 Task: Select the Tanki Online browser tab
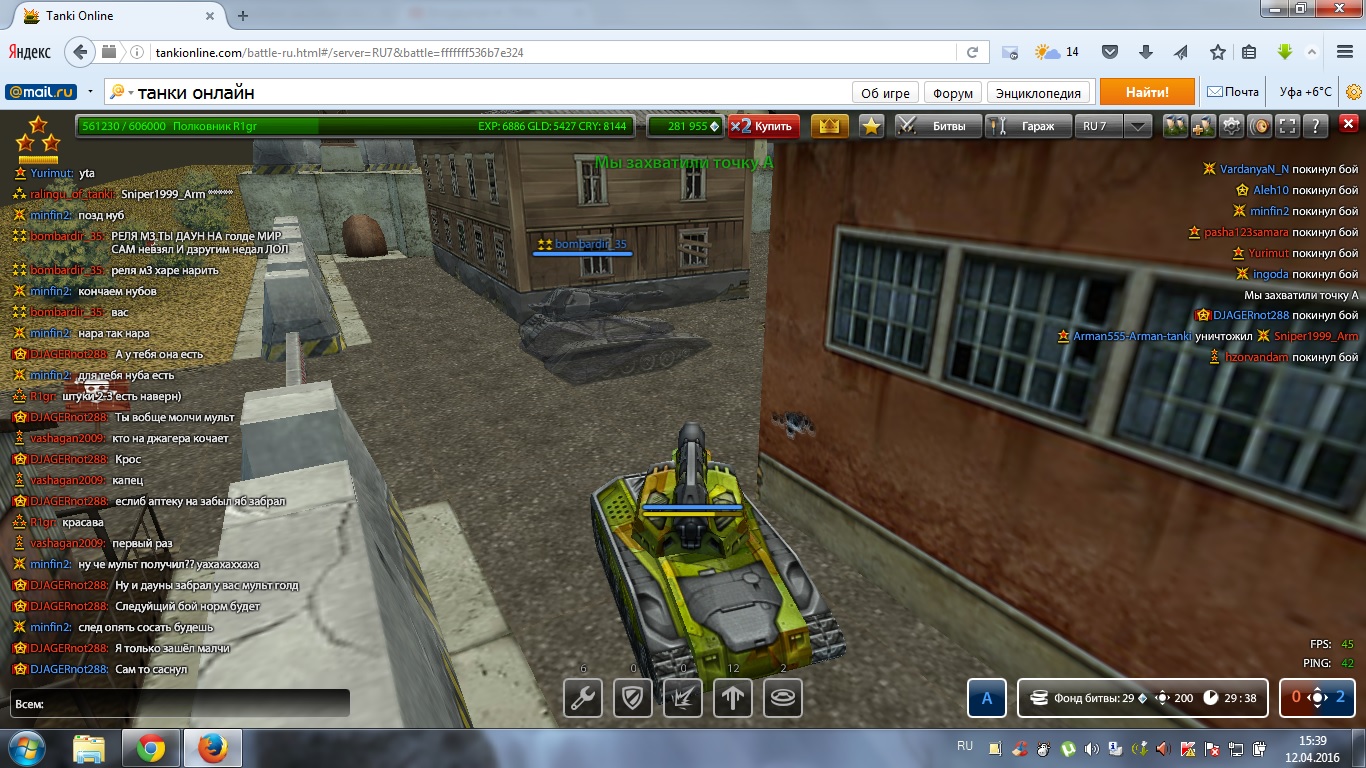tap(117, 16)
